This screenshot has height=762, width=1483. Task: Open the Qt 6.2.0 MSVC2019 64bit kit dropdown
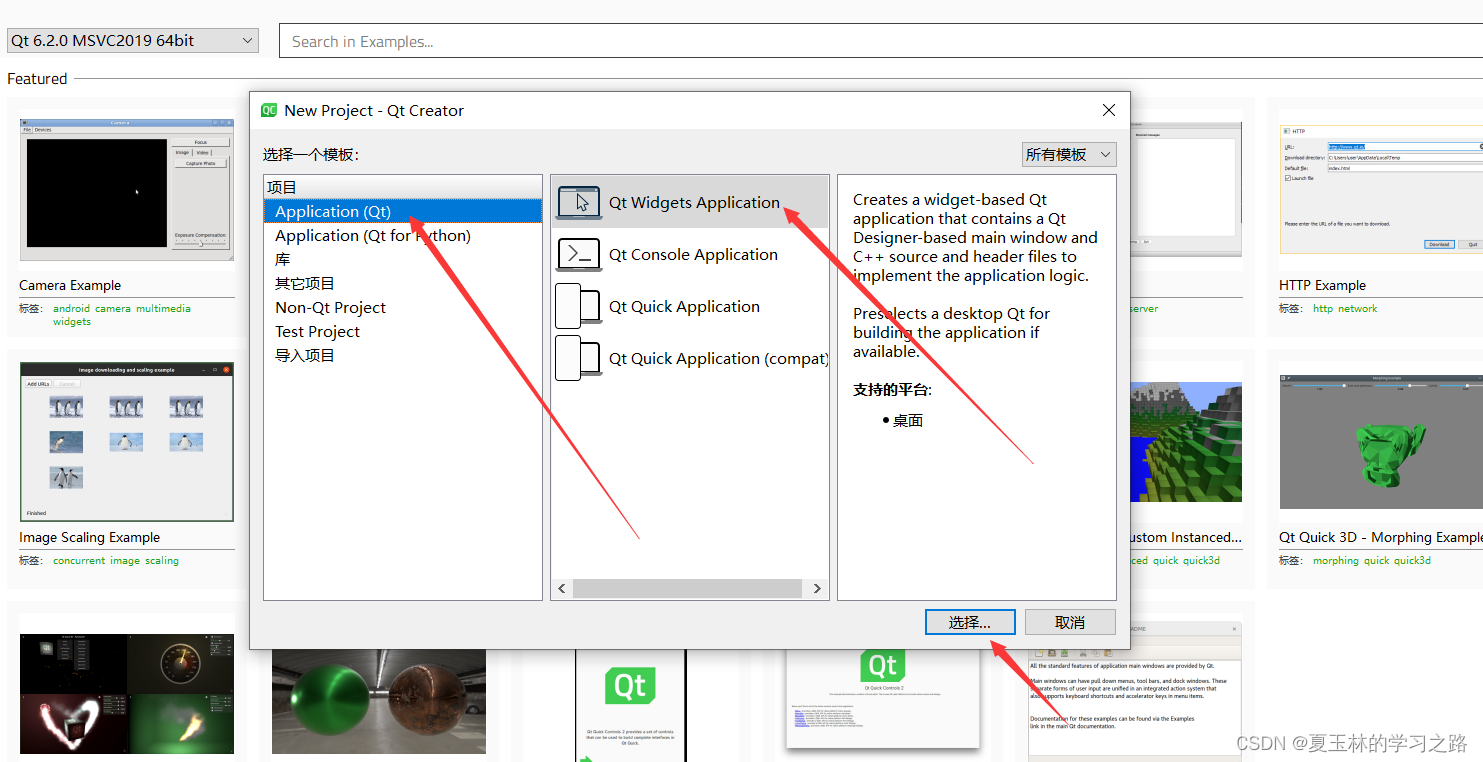coord(133,41)
